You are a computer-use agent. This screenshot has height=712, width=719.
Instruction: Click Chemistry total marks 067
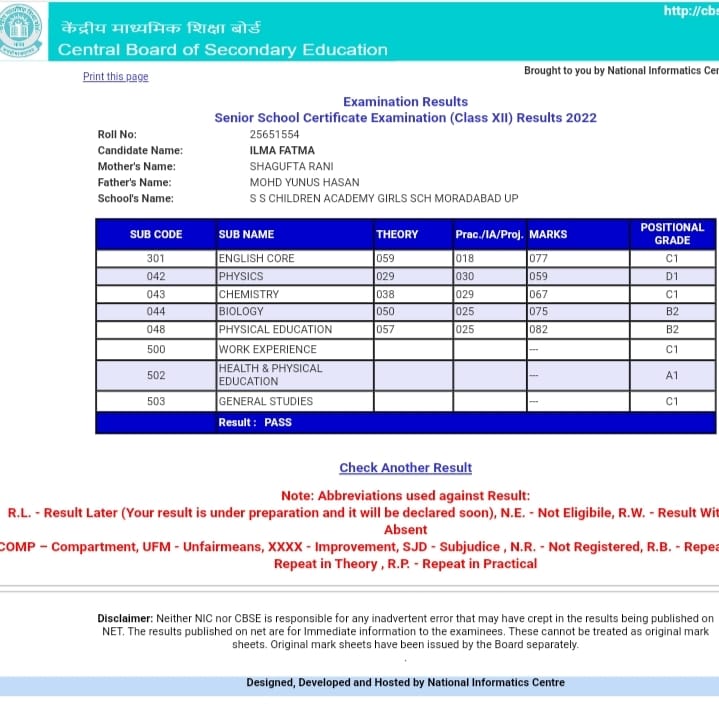(x=538, y=294)
